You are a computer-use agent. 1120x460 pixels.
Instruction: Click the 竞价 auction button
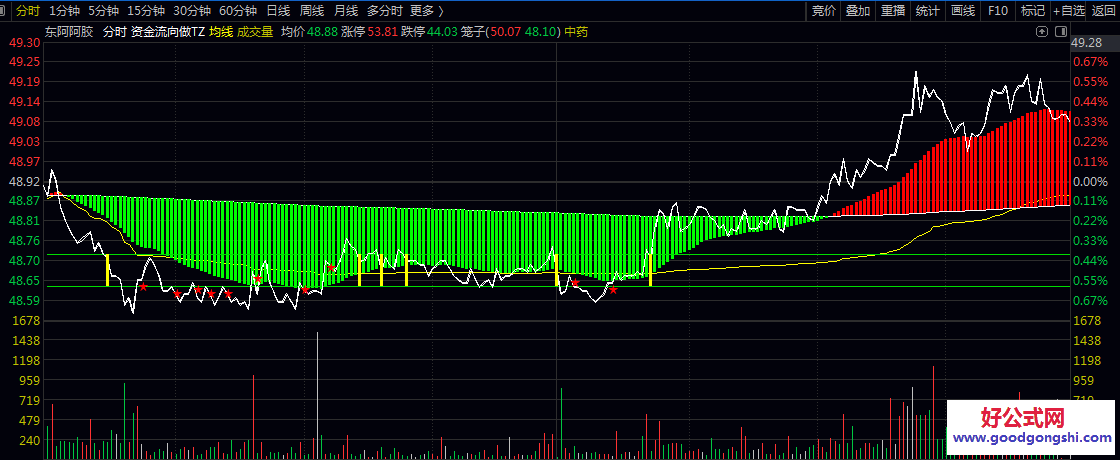[823, 11]
